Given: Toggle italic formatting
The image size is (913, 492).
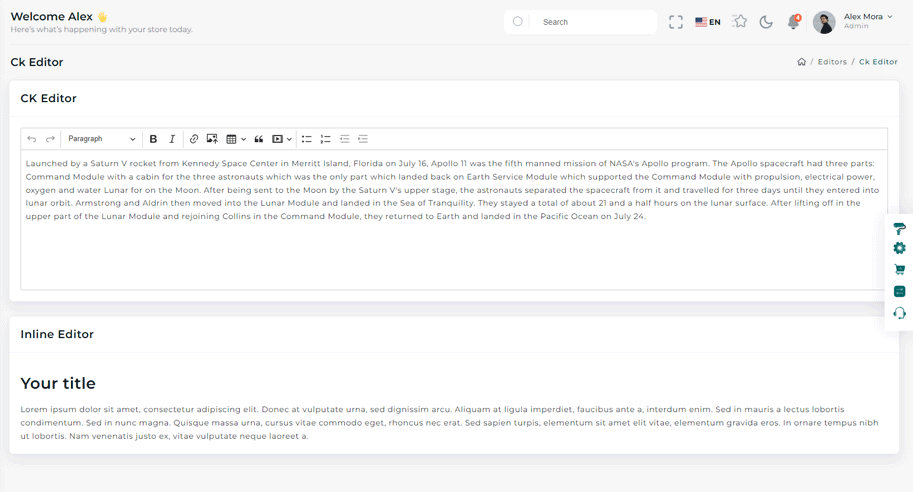Looking at the screenshot, I should (172, 139).
